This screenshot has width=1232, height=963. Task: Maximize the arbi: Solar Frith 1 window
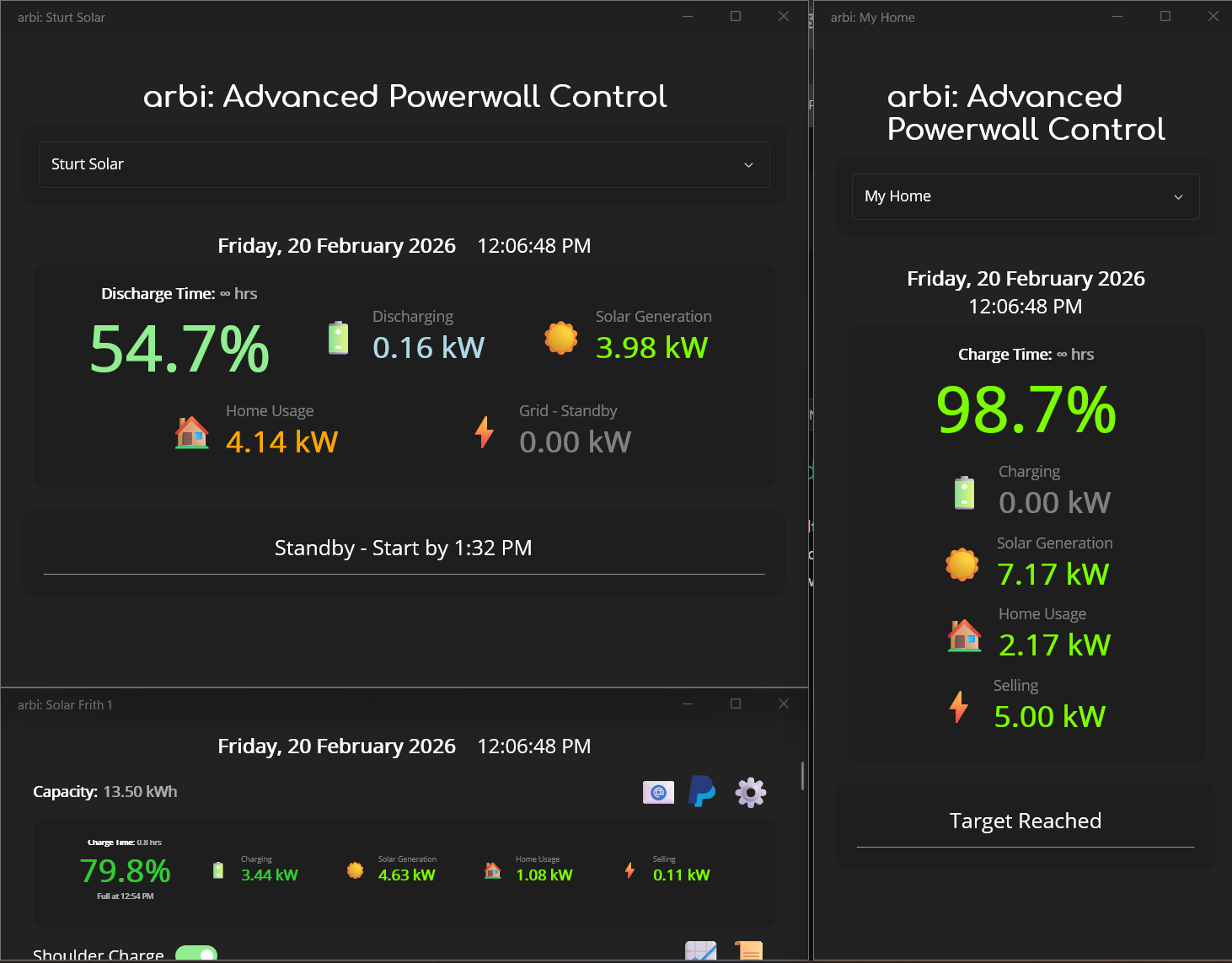point(736,704)
